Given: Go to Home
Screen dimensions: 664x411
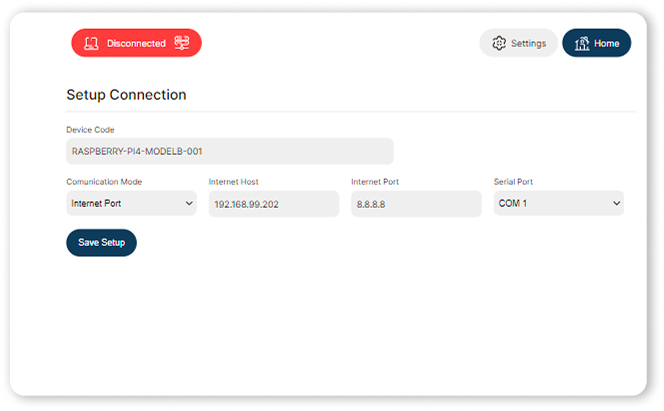Looking at the screenshot, I should (x=596, y=43).
